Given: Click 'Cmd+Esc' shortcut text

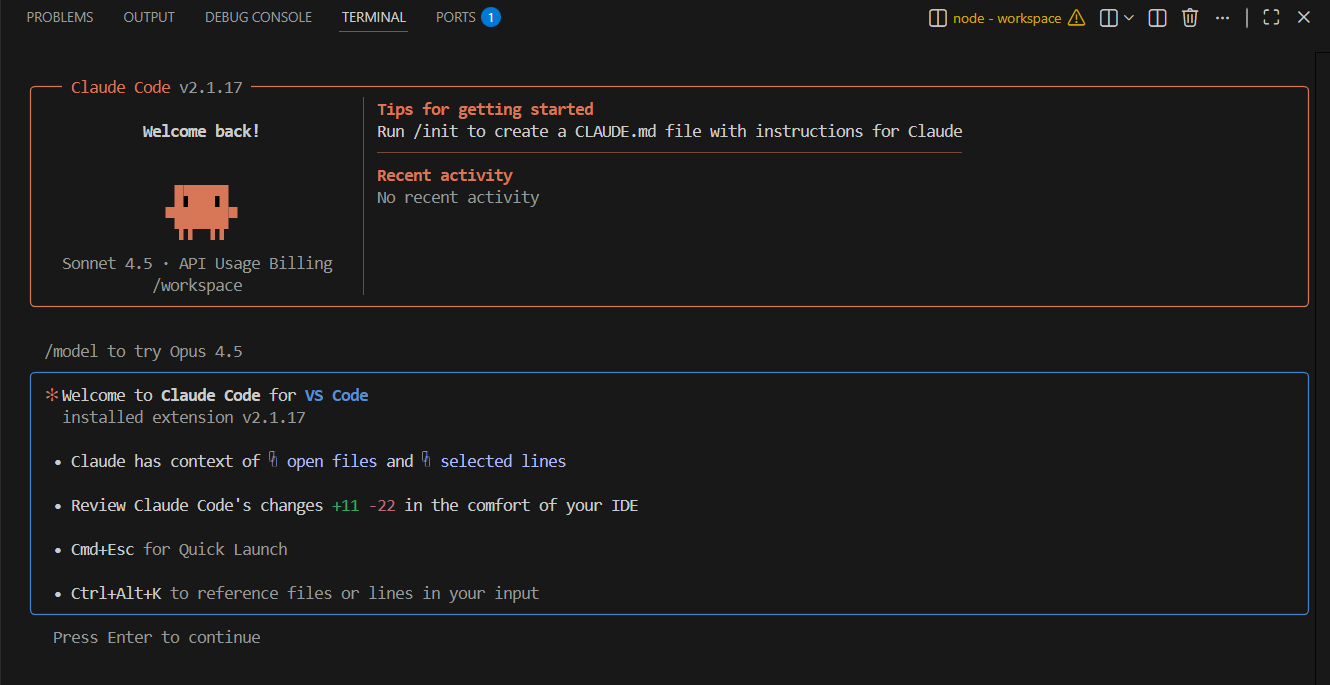Looking at the screenshot, I should tap(102, 549).
